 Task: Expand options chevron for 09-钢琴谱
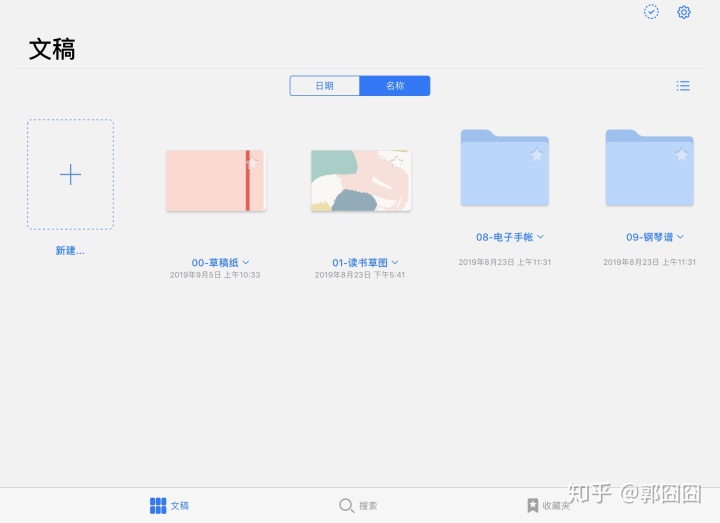(x=681, y=236)
